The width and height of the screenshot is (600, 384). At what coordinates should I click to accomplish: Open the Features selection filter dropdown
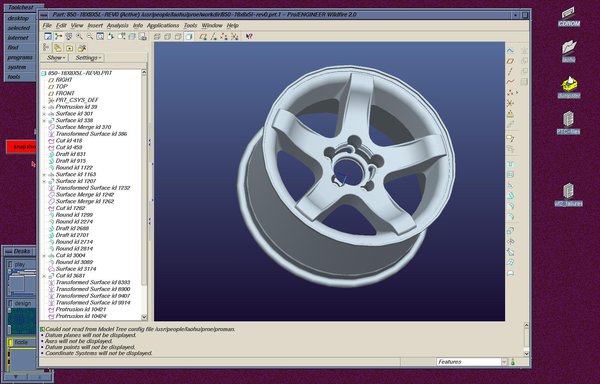(x=504, y=362)
